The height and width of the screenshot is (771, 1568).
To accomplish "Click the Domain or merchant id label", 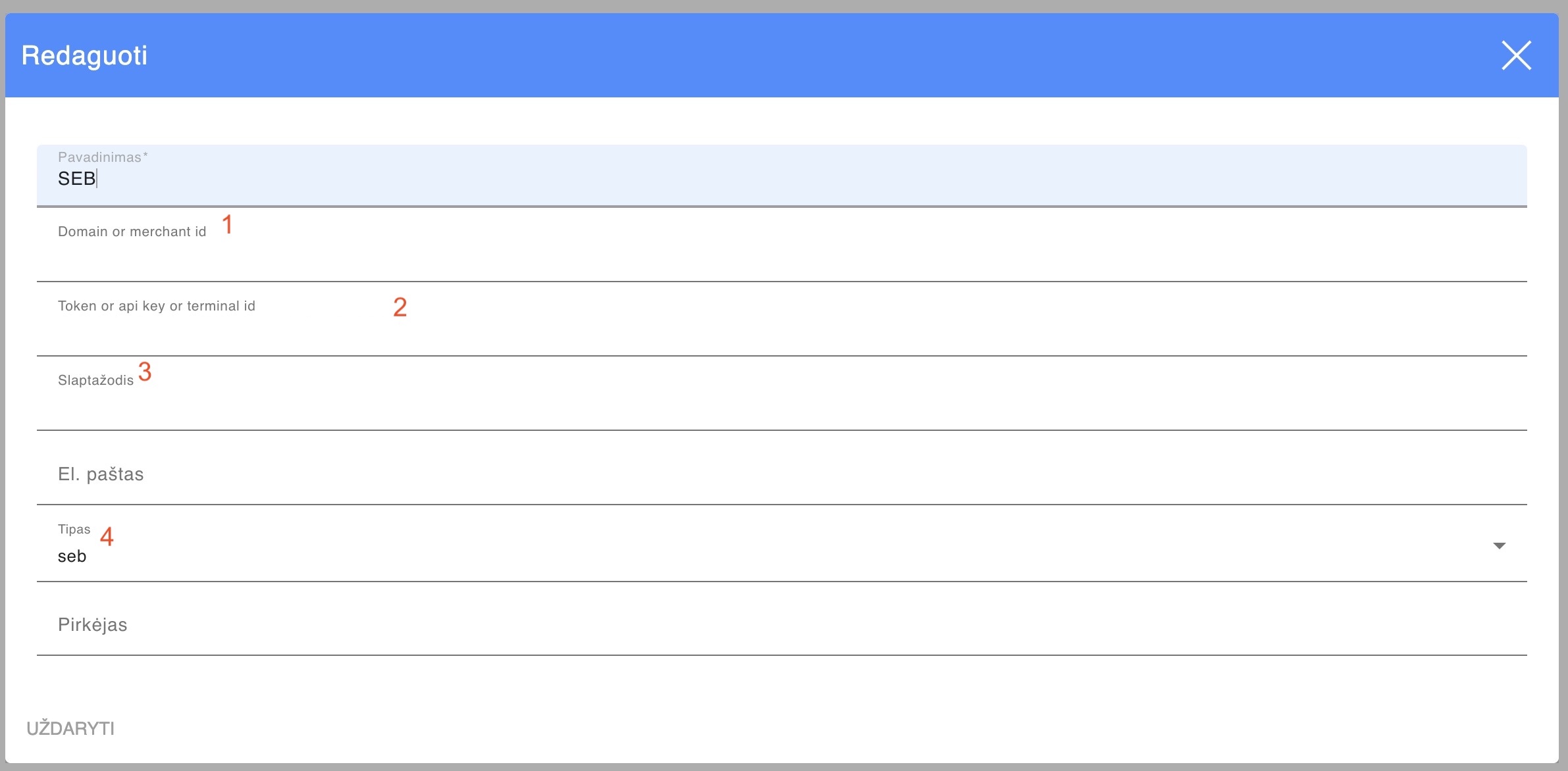I will [132, 232].
